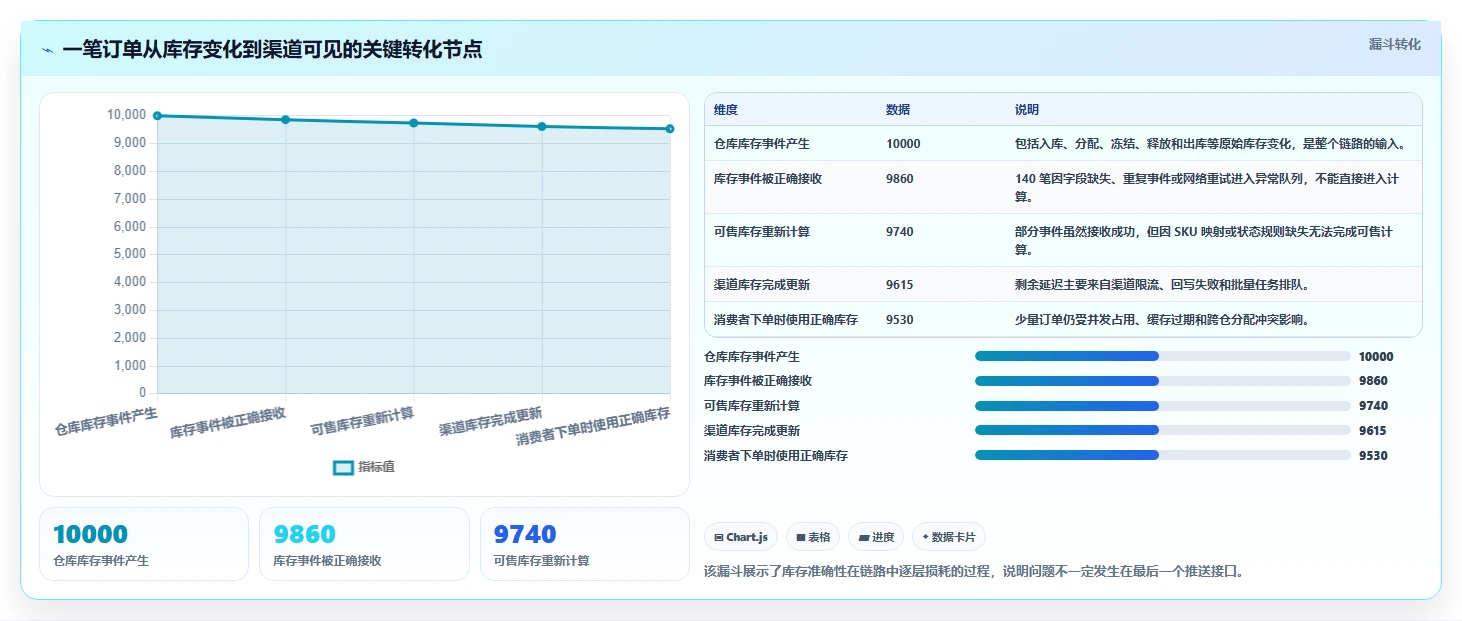This screenshot has width=1462, height=621.
Task: Click table value 9615
Action: [x=900, y=285]
